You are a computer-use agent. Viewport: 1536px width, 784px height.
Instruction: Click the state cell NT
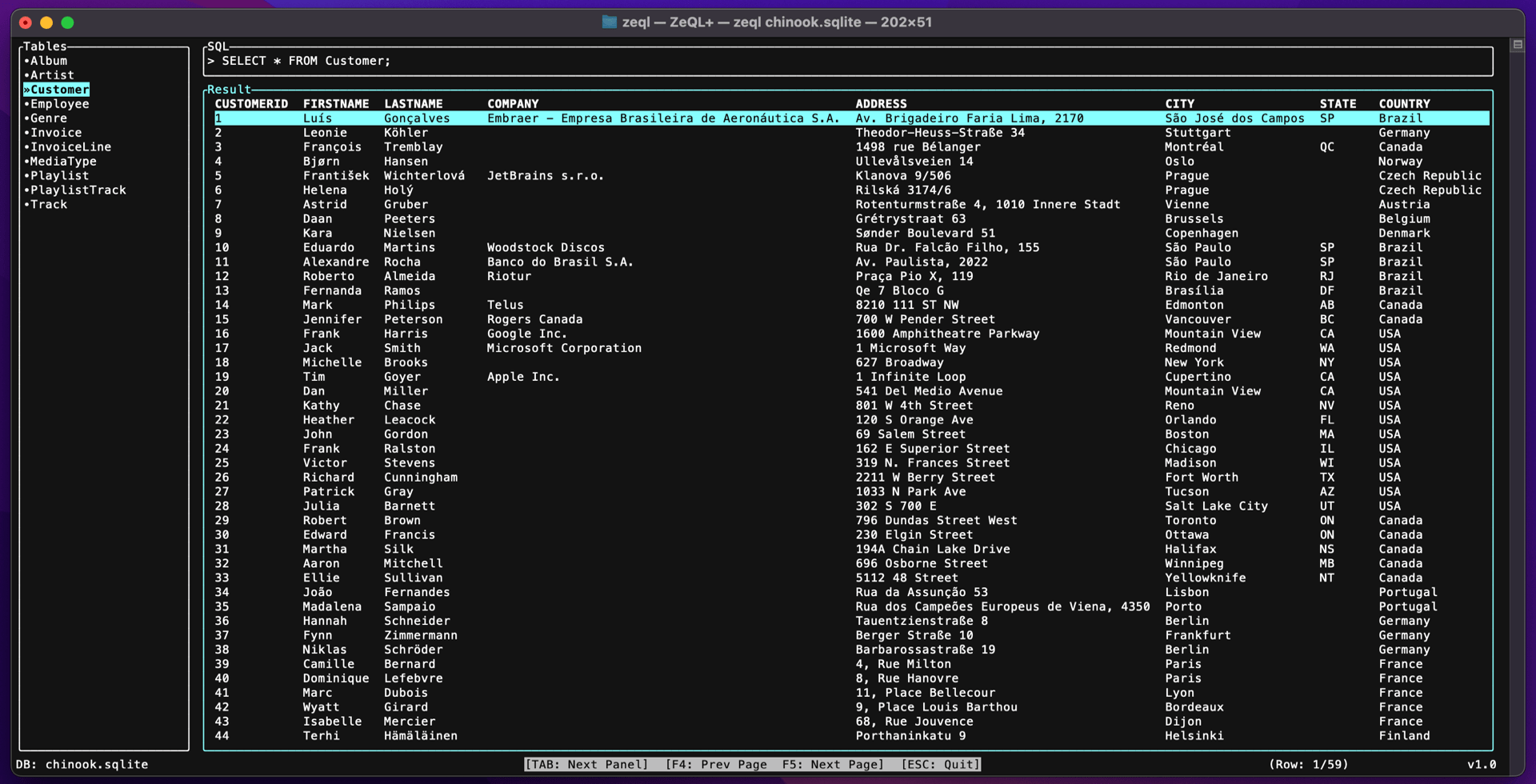1326,578
